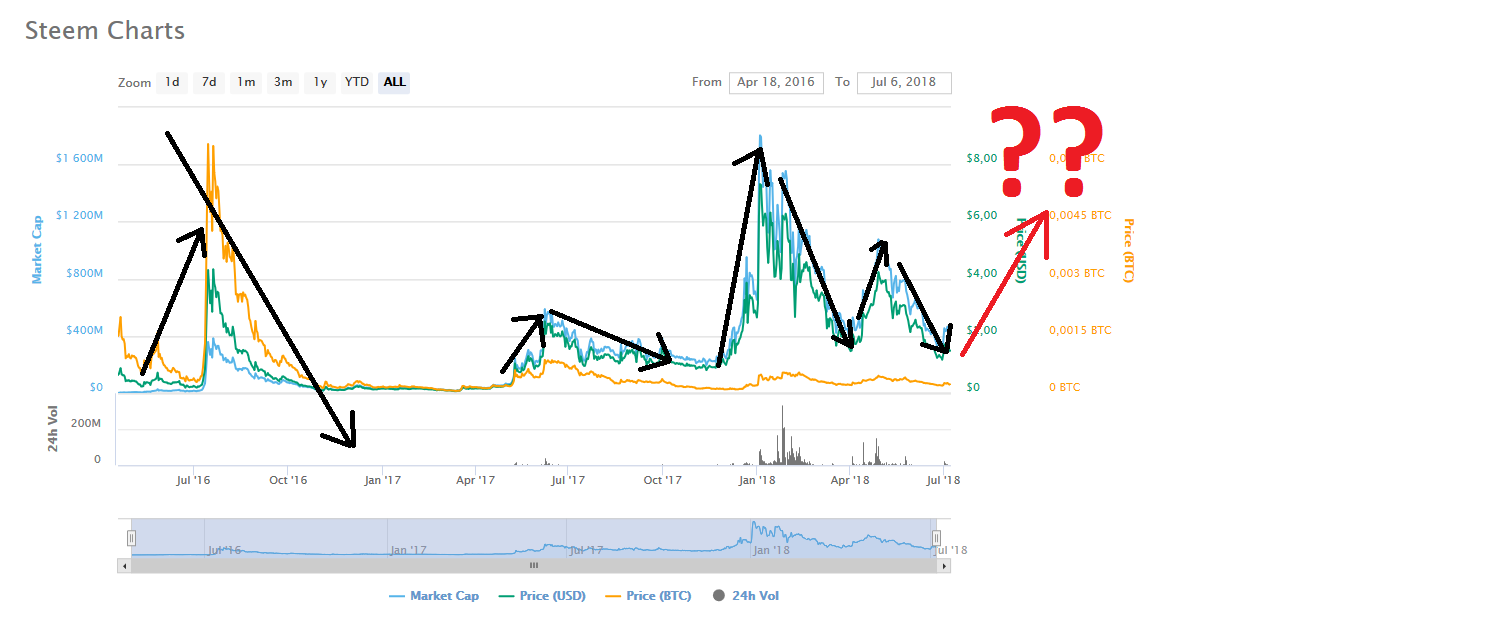The image size is (1498, 619).
Task: Click the $400M axis label
Action: pyautogui.click(x=84, y=330)
